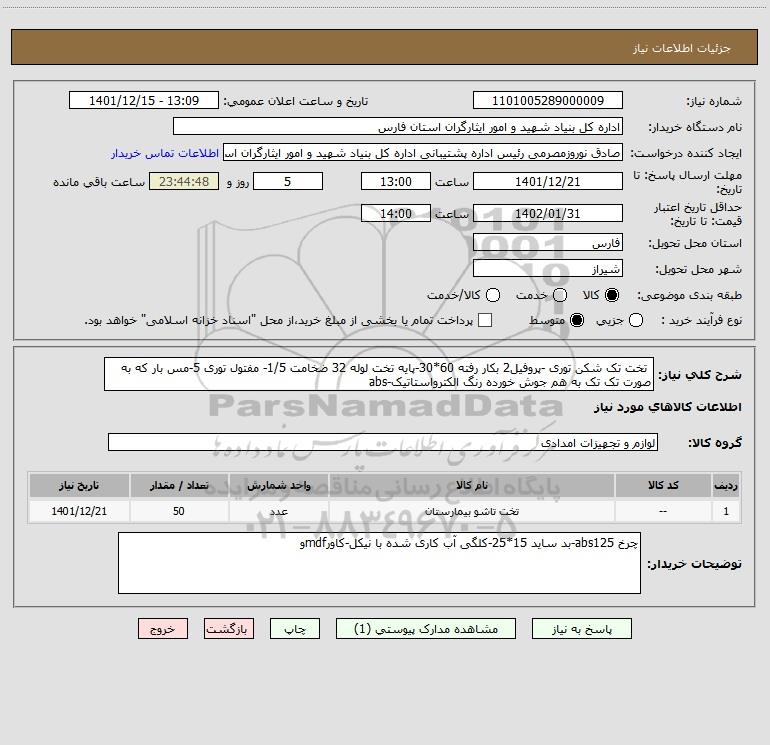
Task: Click the remaining days field showing 5
Action: coord(288,182)
